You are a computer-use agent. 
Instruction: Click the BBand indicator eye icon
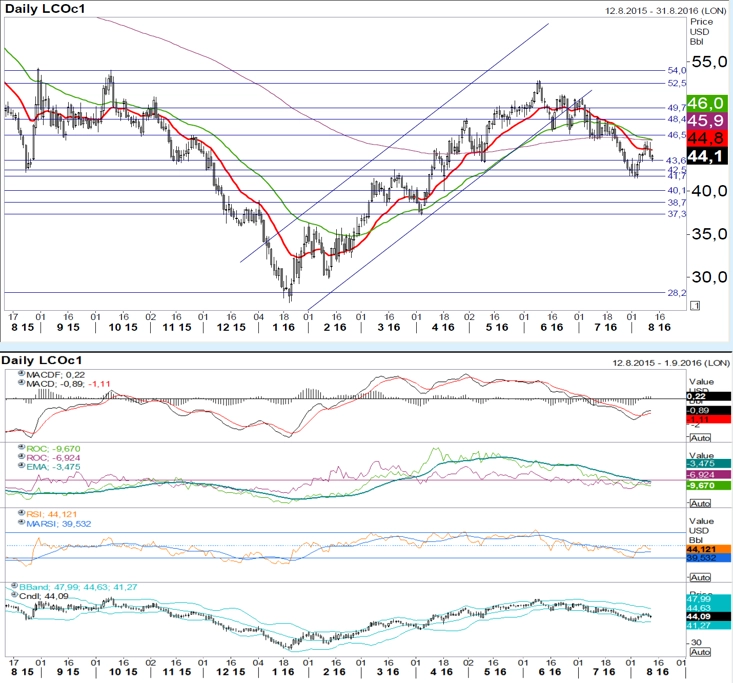point(14,586)
